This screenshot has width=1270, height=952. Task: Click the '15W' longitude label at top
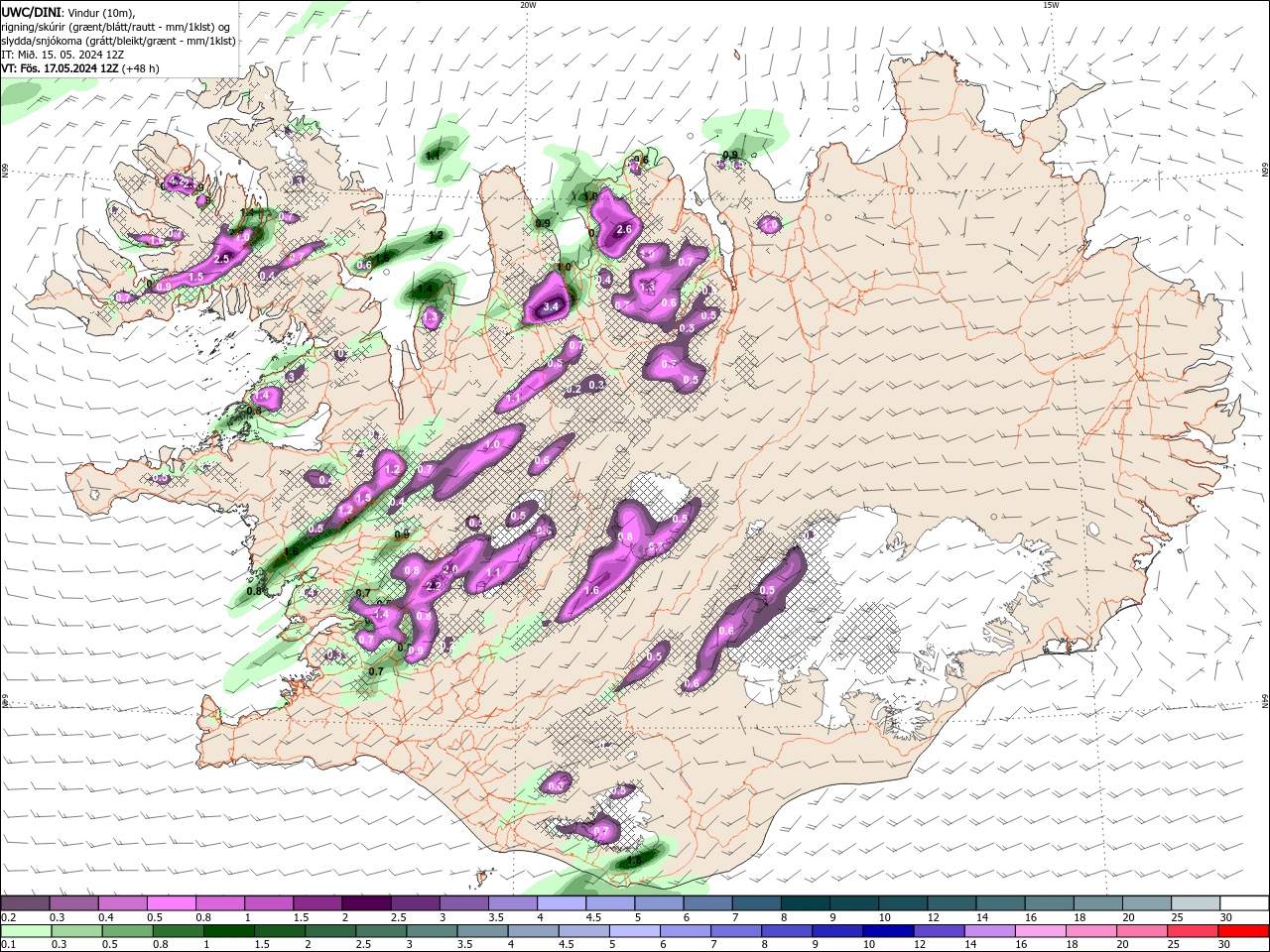[1051, 5]
